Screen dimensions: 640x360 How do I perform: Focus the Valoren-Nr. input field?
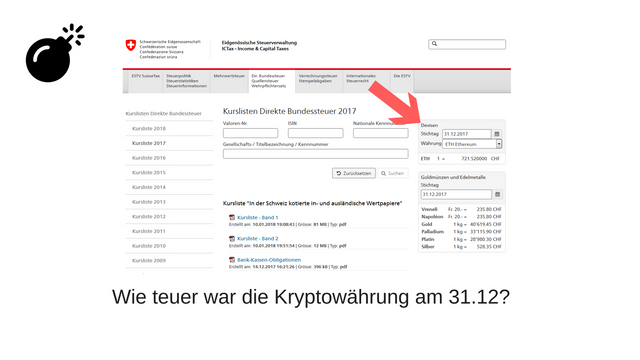251,133
